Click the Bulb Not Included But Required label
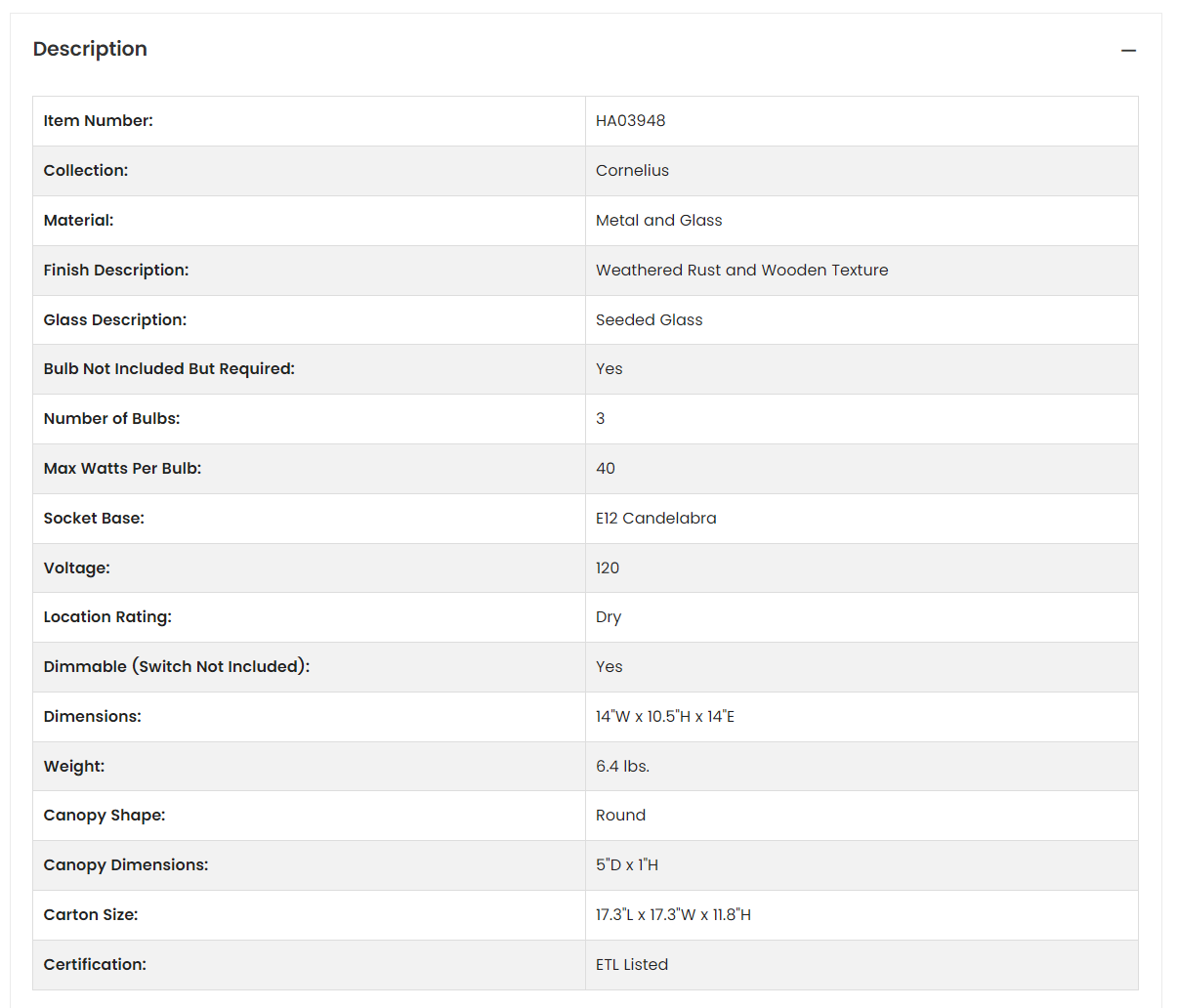Image resolution: width=1178 pixels, height=1008 pixels. coord(169,369)
